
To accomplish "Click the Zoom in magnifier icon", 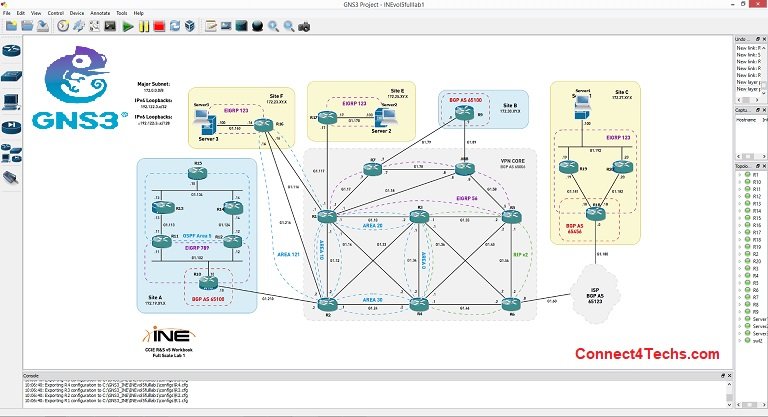I will click(x=271, y=25).
